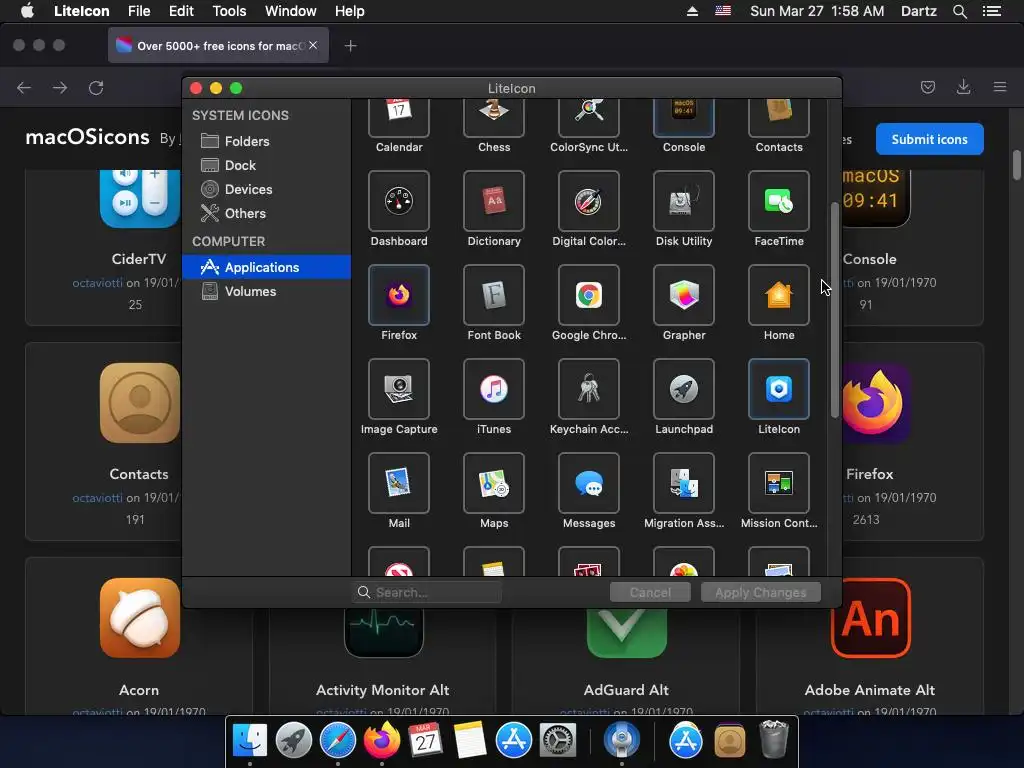Select the Chess app icon
Screen dimensions: 1024x768
pyautogui.click(x=494, y=118)
